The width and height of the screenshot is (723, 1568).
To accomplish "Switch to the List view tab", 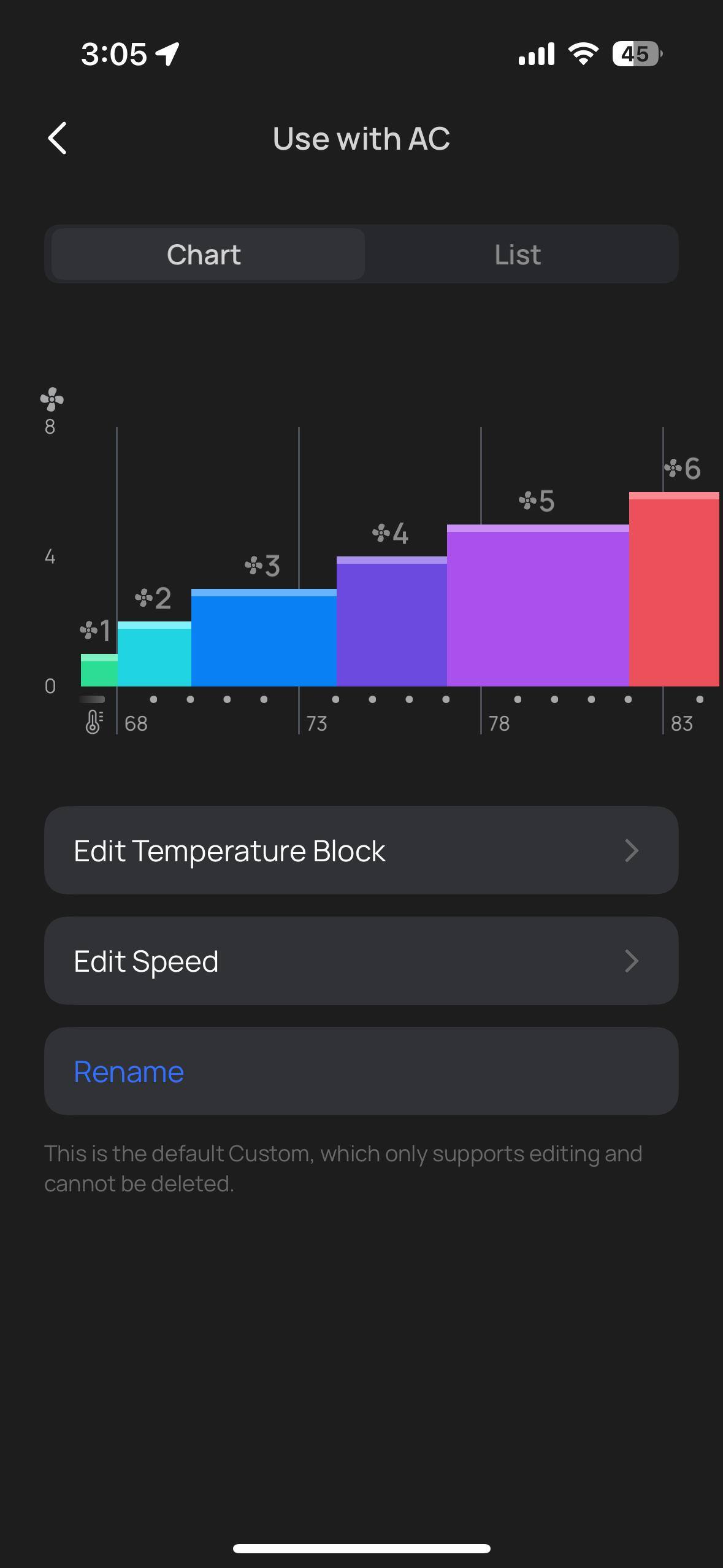I will (x=518, y=254).
